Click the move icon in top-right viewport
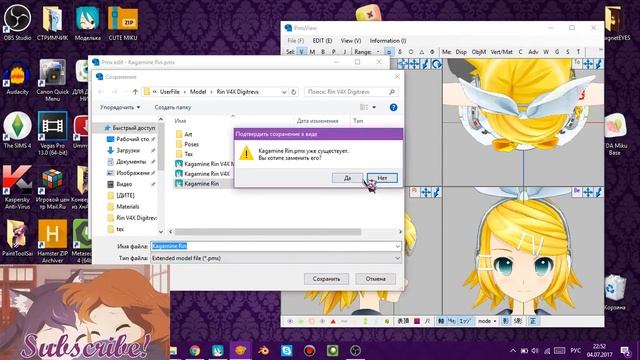 pos(588,64)
